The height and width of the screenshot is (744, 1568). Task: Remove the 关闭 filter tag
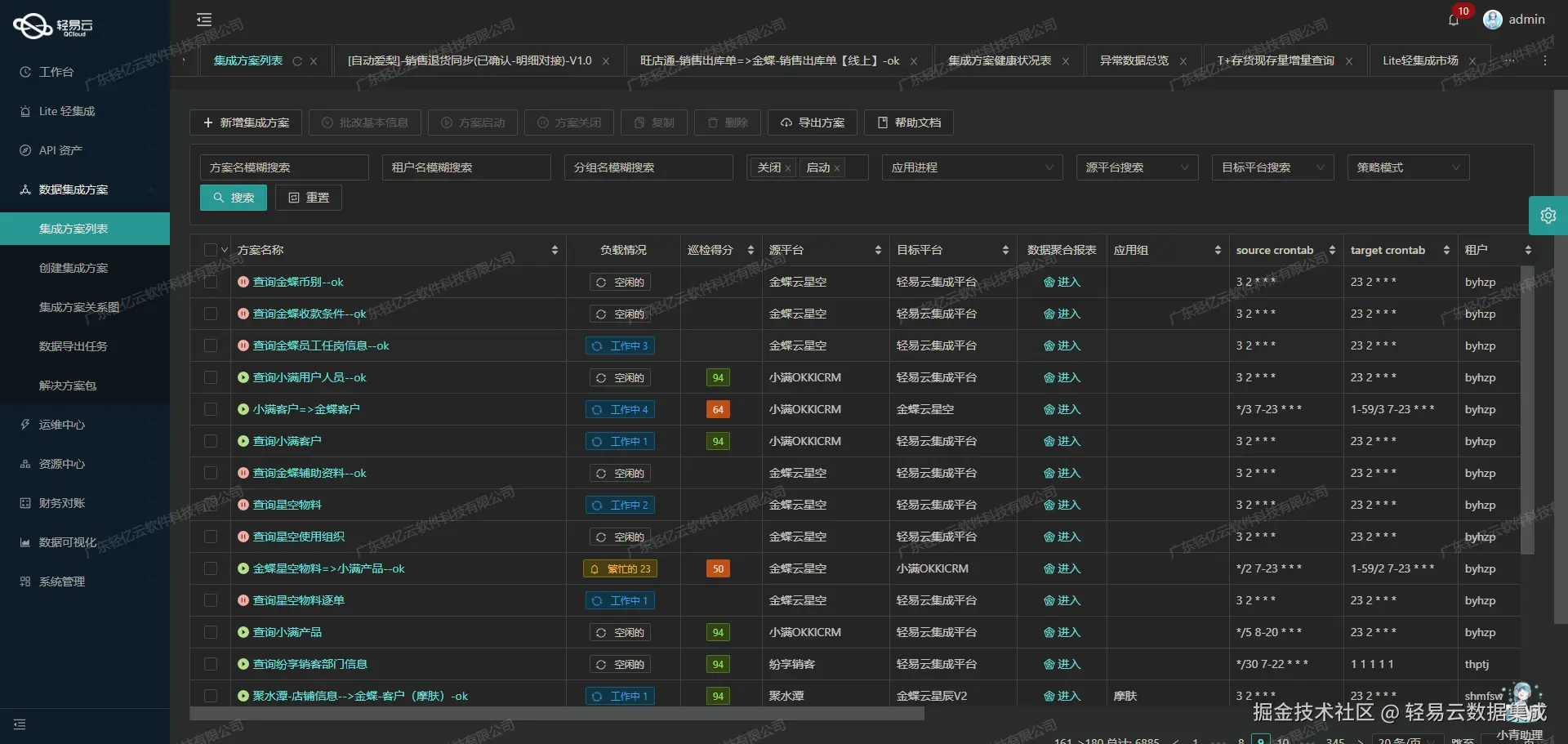[x=788, y=168]
